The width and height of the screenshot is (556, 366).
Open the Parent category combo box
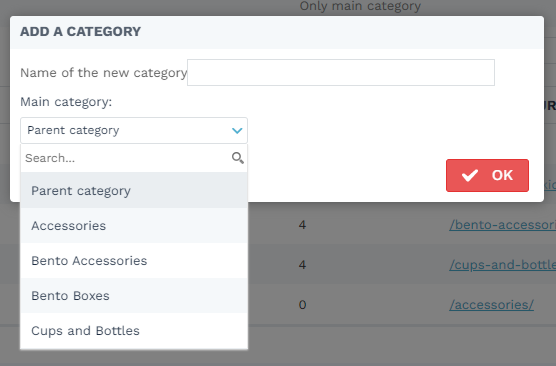tap(134, 131)
